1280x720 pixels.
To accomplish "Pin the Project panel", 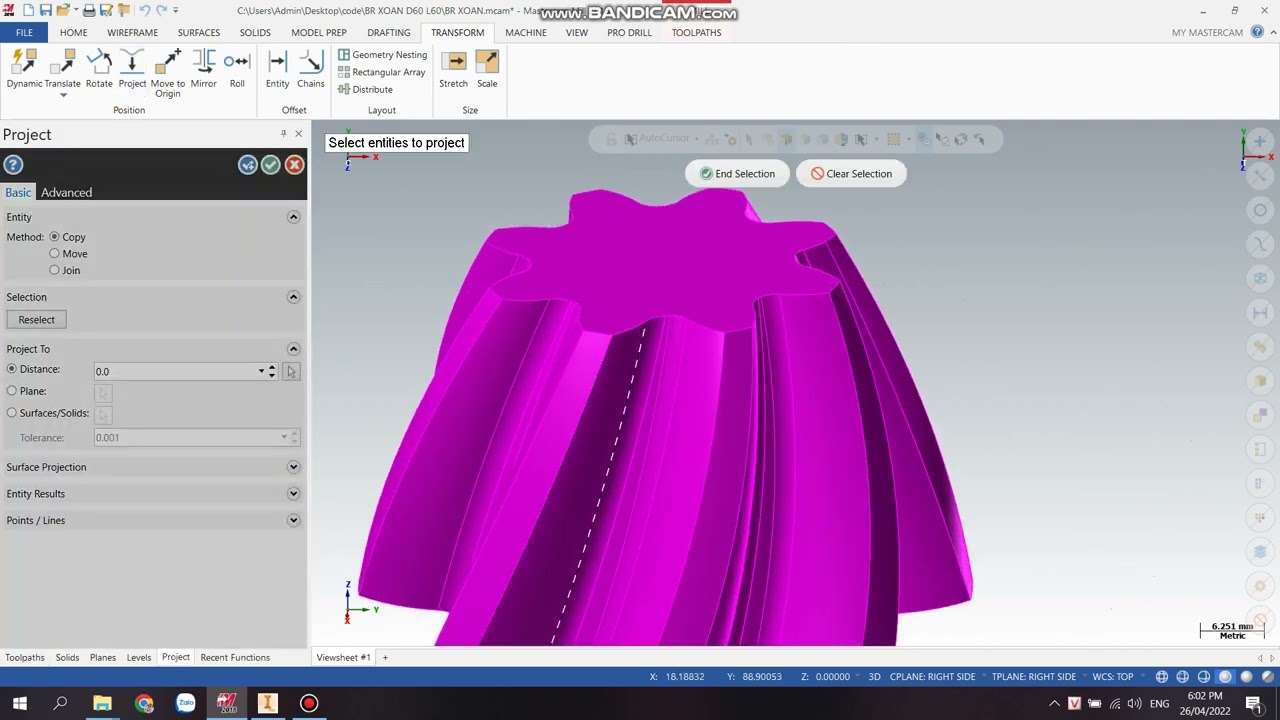I will pos(283,134).
